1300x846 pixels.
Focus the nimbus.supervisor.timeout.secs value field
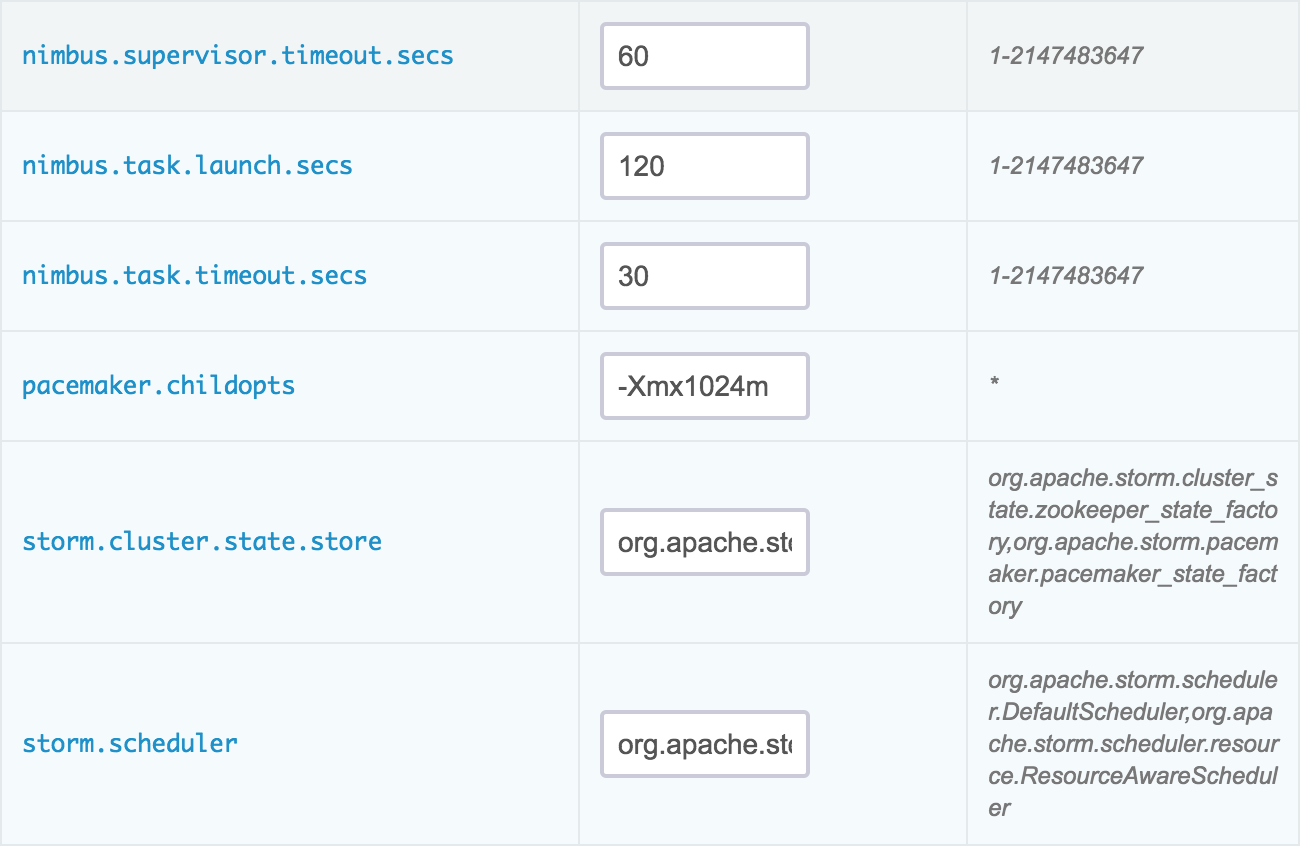click(704, 56)
